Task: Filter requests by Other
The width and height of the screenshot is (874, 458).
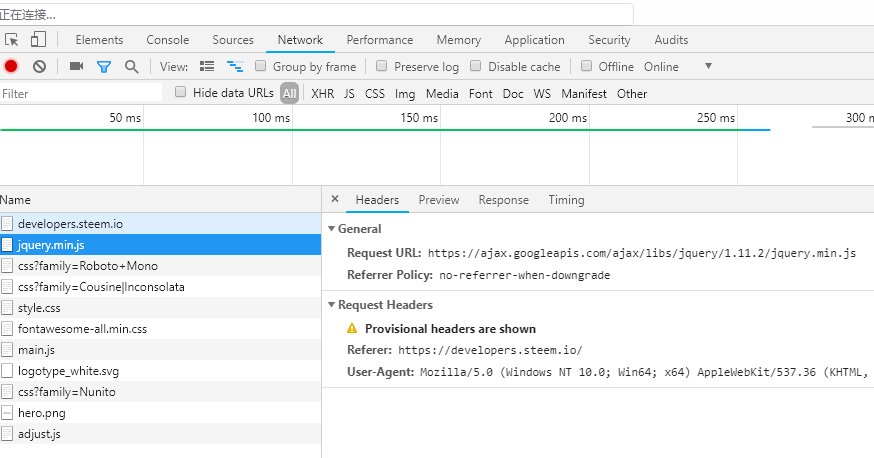Action: (x=632, y=94)
